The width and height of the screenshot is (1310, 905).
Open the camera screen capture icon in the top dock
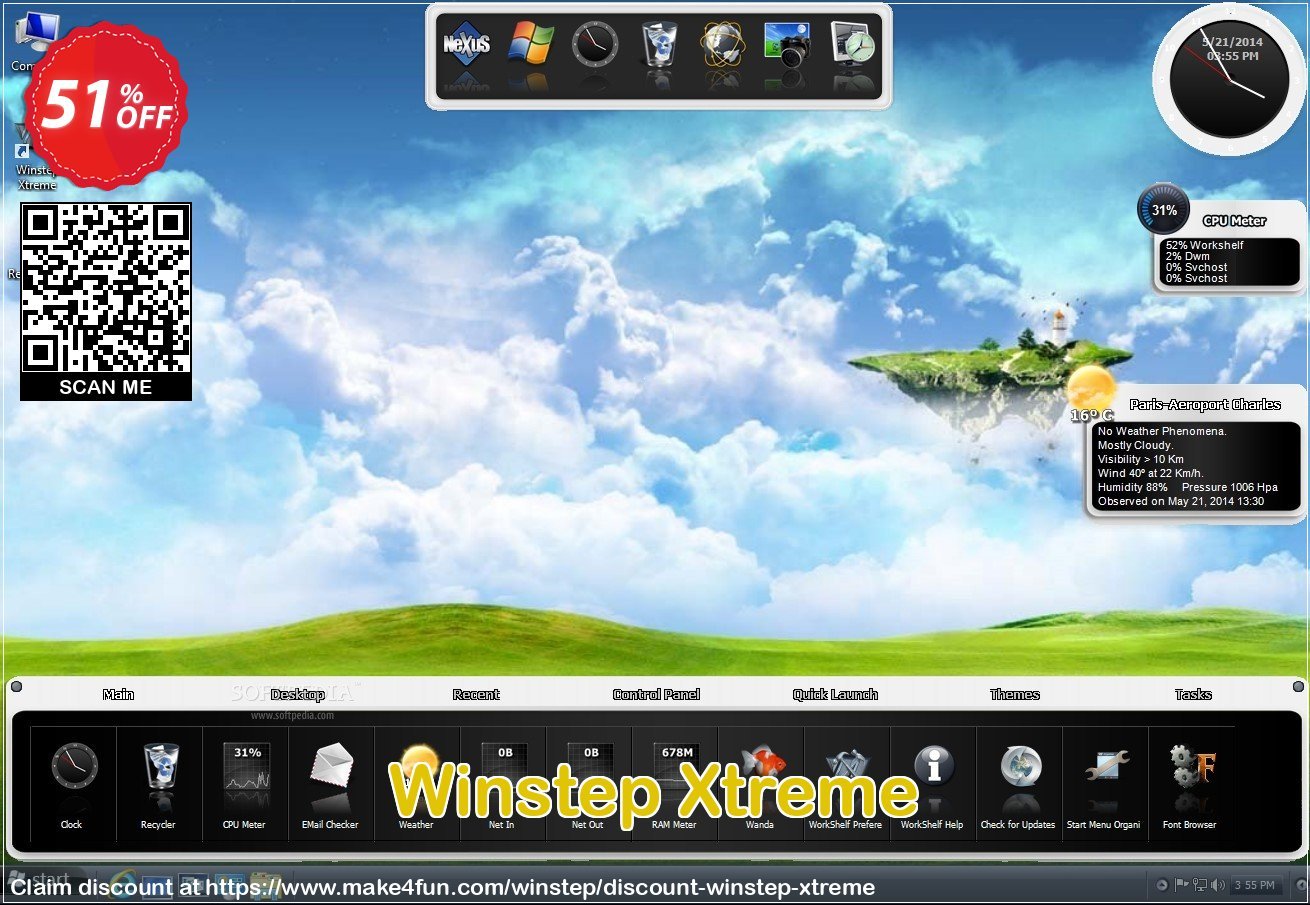point(788,46)
